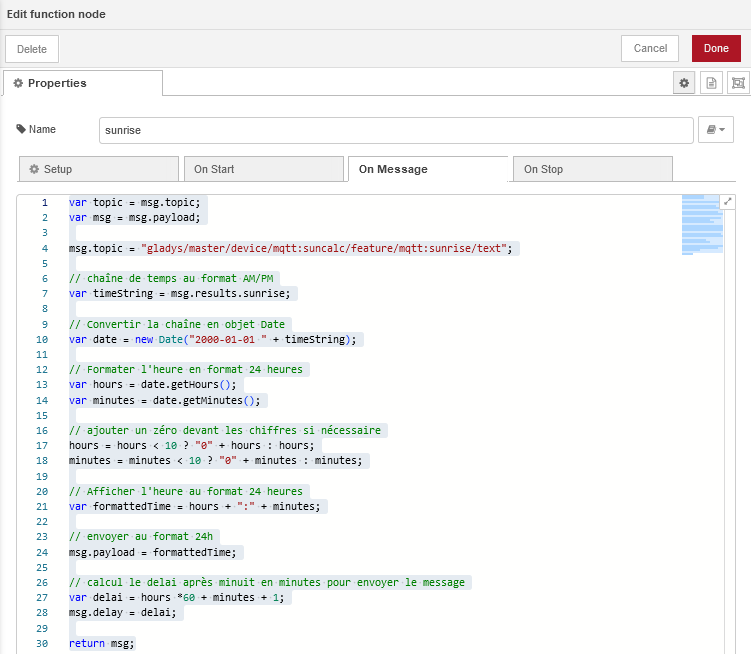Screen dimensions: 751x654
Task: Select the On Message tab
Action: pyautogui.click(x=427, y=170)
